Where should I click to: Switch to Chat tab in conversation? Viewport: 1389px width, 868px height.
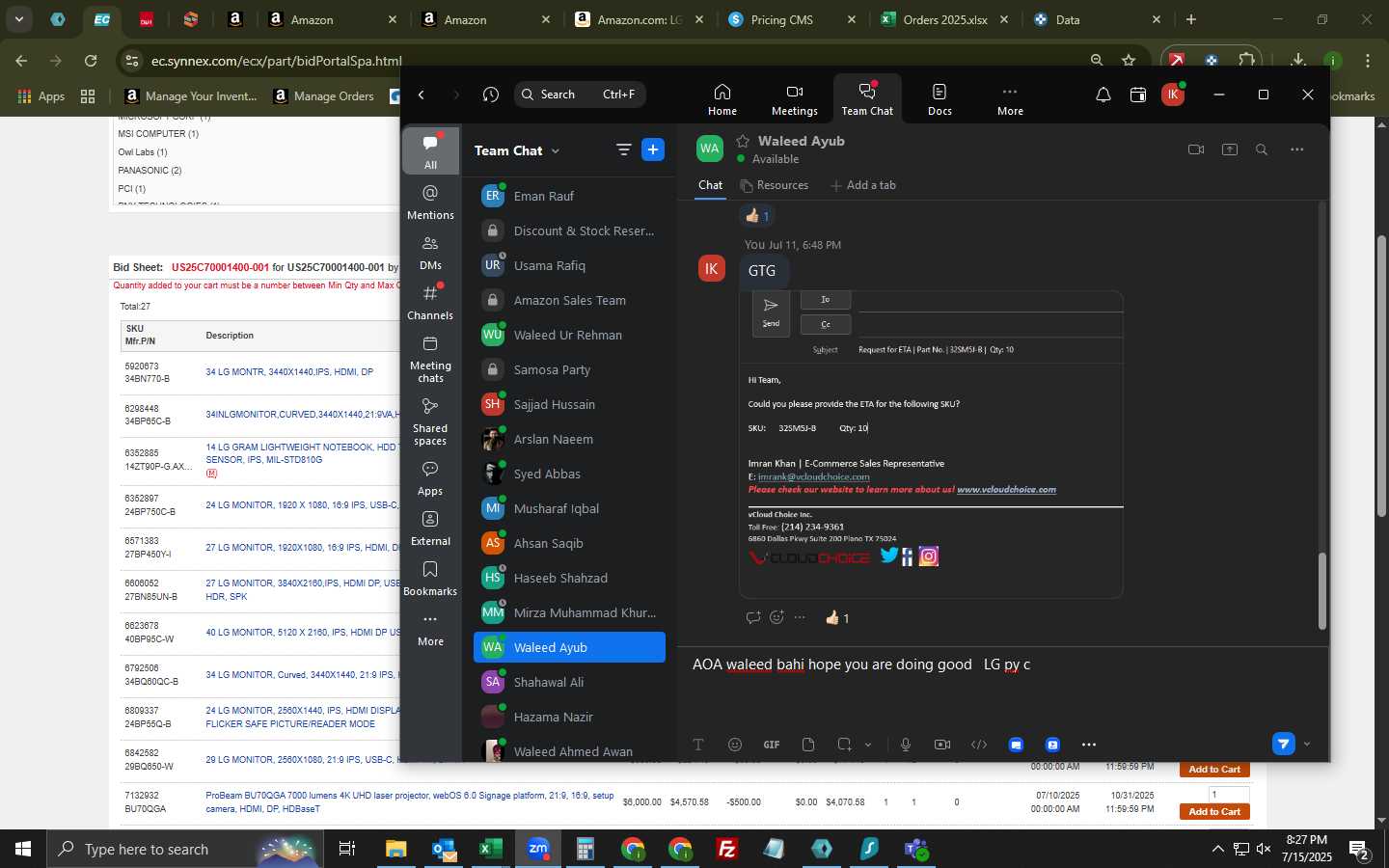[x=710, y=185]
